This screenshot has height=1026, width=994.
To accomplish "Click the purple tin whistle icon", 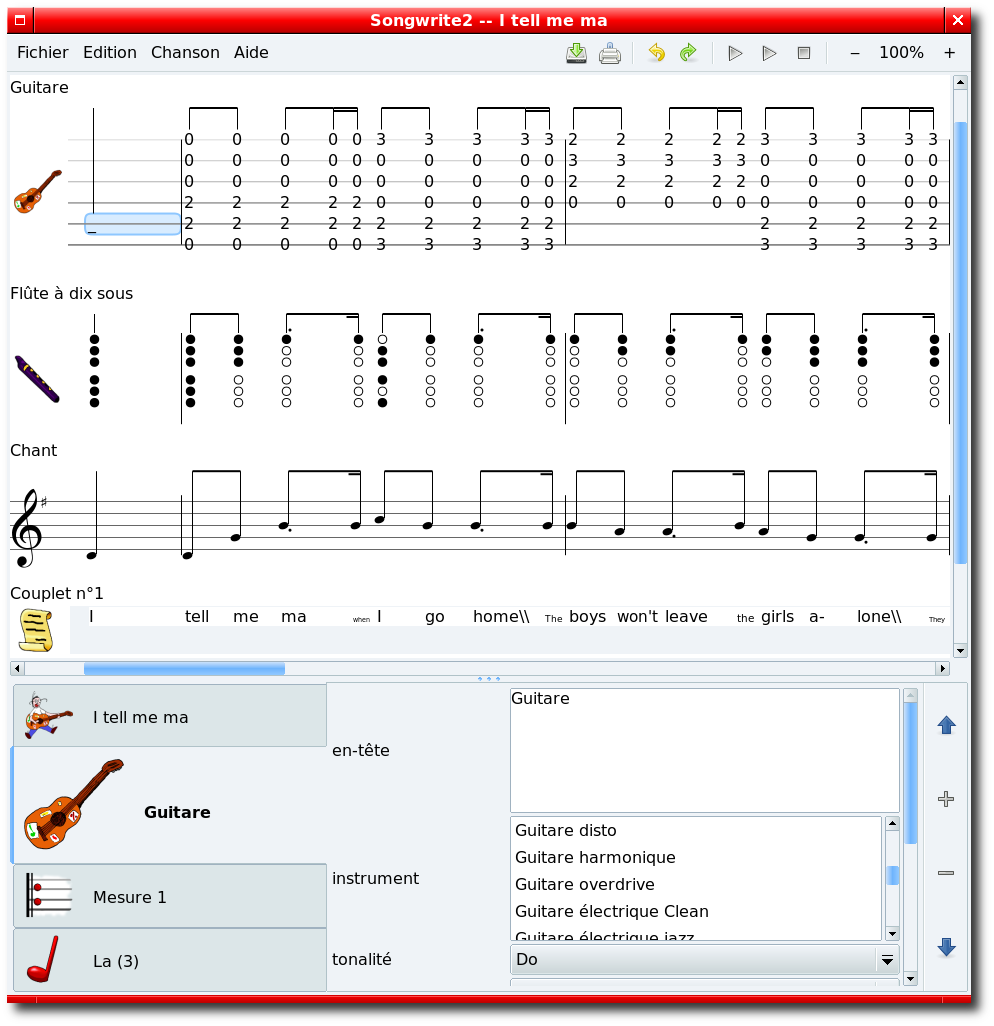I will pyautogui.click(x=37, y=379).
